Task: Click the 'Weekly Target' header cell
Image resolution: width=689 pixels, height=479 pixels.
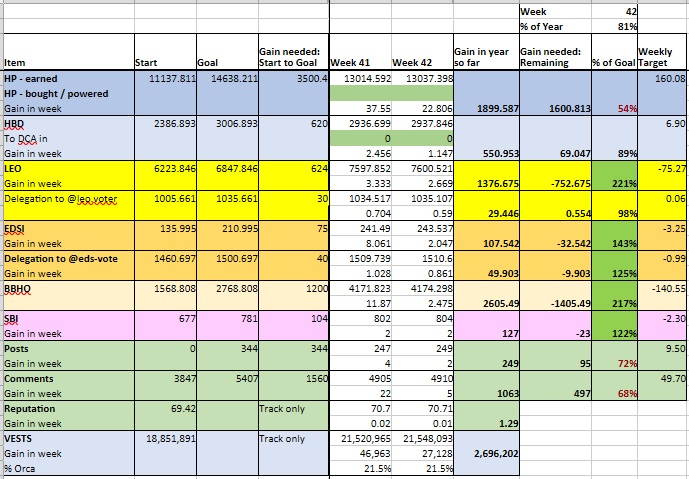Action: 661,56
